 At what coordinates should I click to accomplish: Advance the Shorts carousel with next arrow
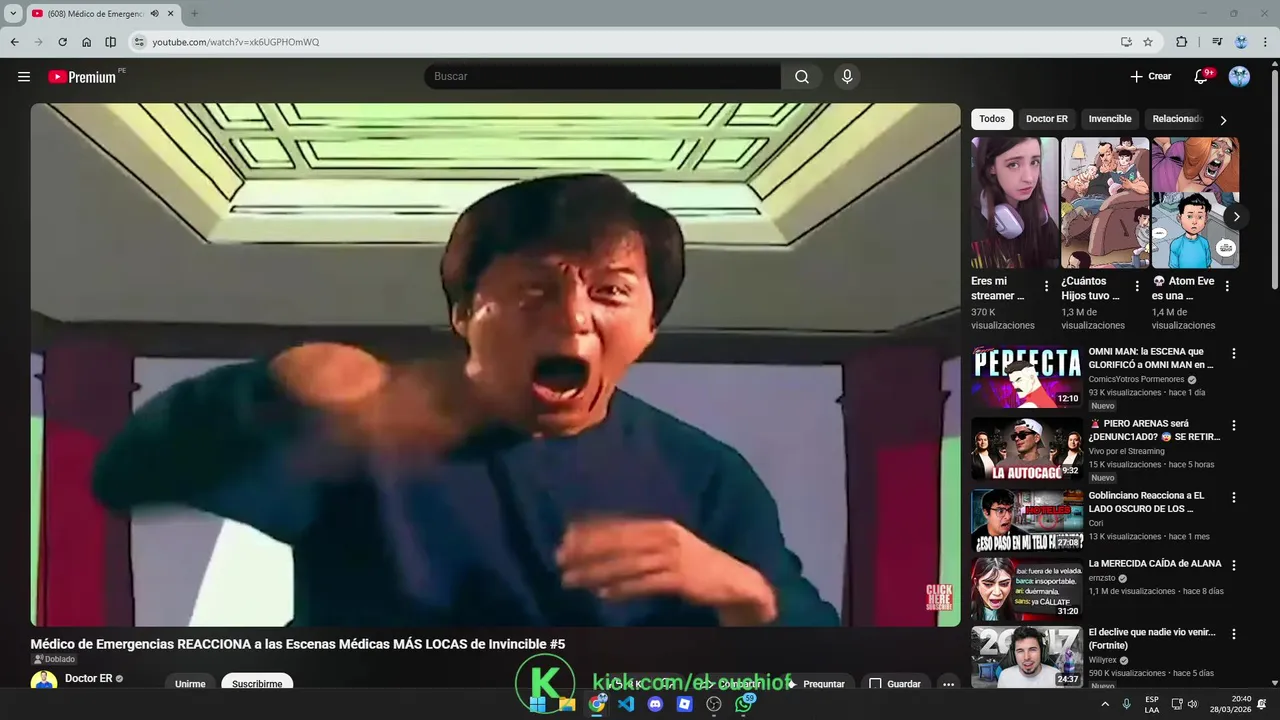point(1236,216)
